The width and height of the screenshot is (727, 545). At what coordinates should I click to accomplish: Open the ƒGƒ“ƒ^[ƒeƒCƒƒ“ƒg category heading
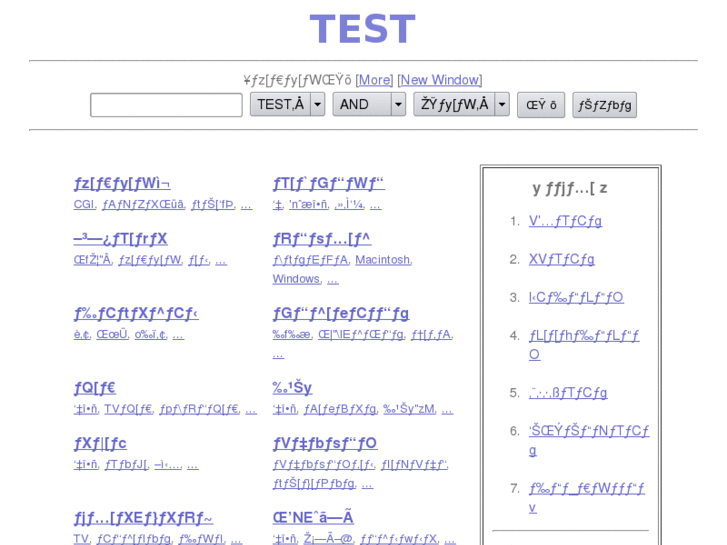click(341, 314)
